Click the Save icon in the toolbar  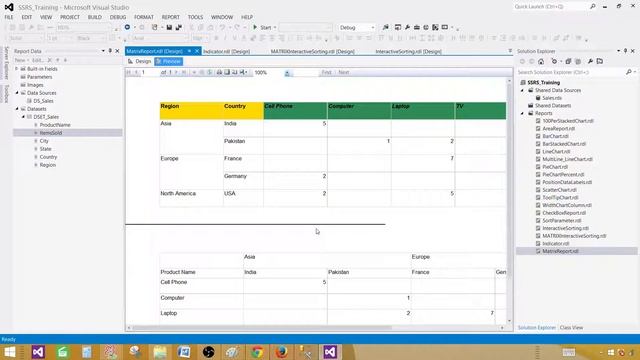click(169, 27)
